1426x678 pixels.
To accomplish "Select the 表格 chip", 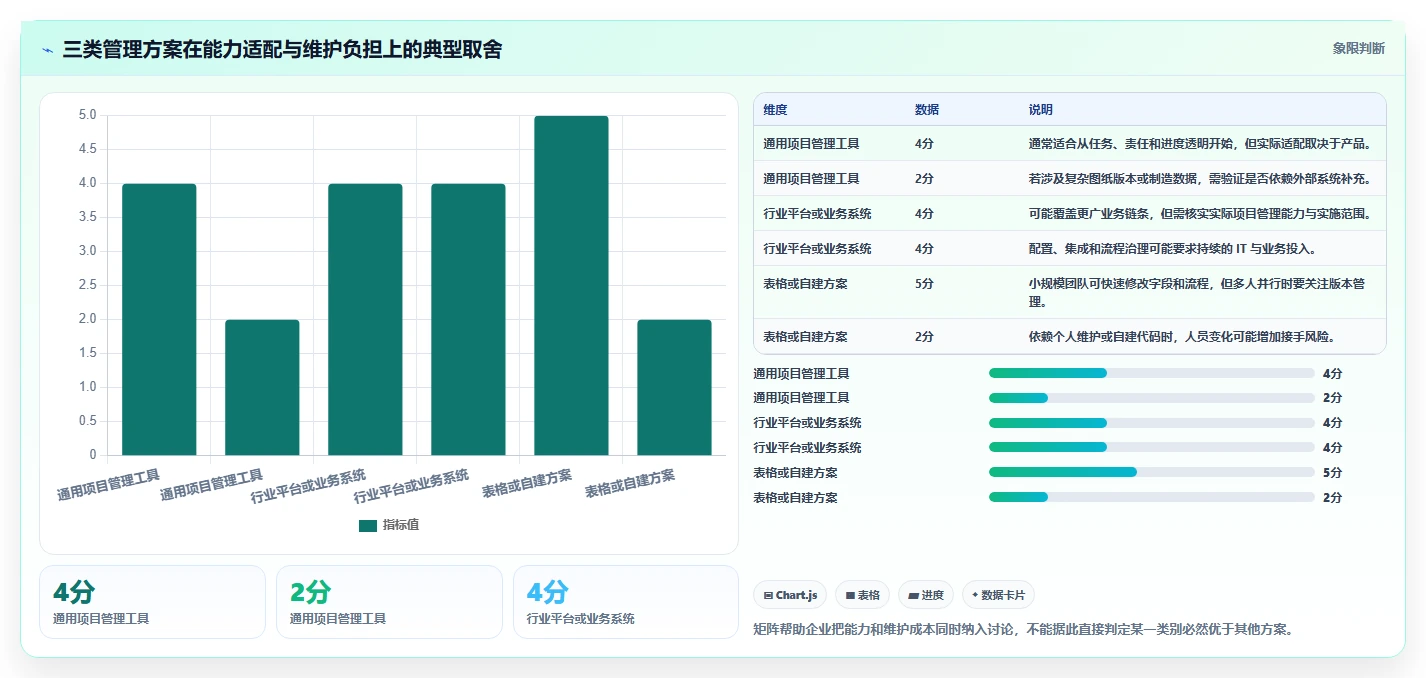I will [863, 595].
